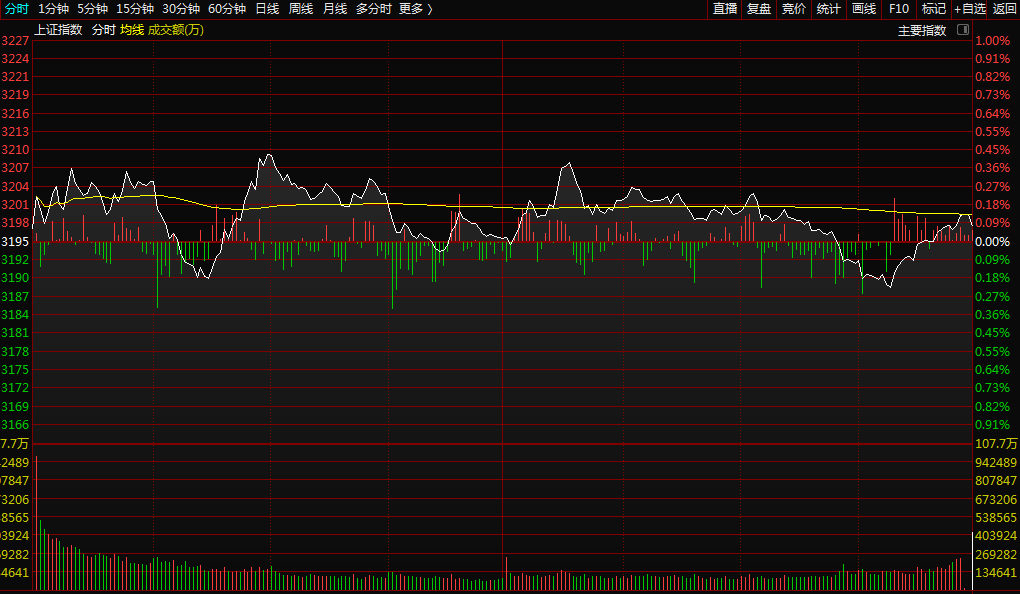Open the 主要指数 index selector
Viewport: 1020px width, 594px height.
(x=921, y=30)
